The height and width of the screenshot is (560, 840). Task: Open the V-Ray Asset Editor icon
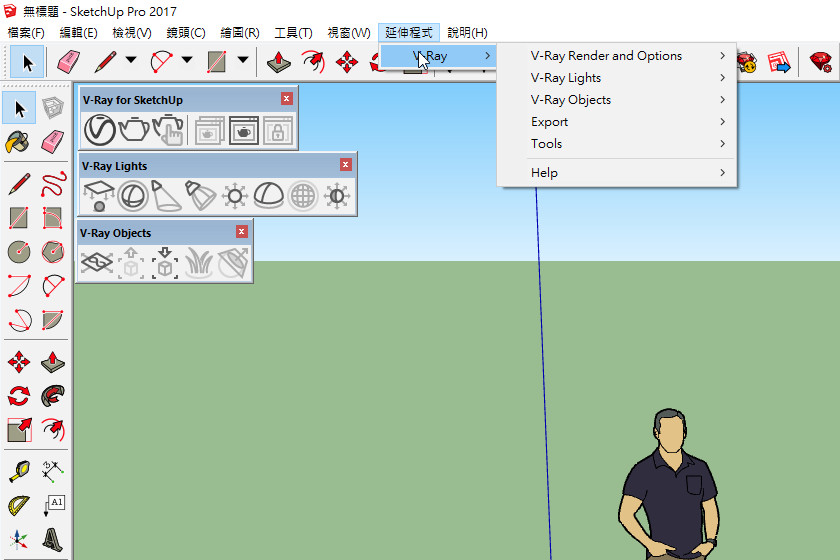100,130
